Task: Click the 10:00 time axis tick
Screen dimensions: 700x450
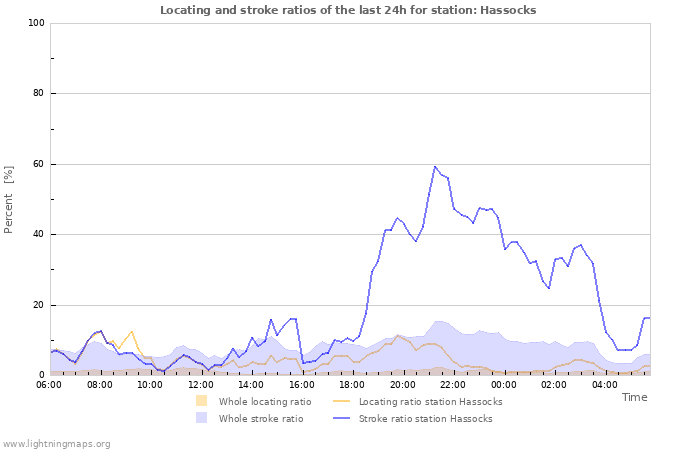Action: (x=150, y=384)
